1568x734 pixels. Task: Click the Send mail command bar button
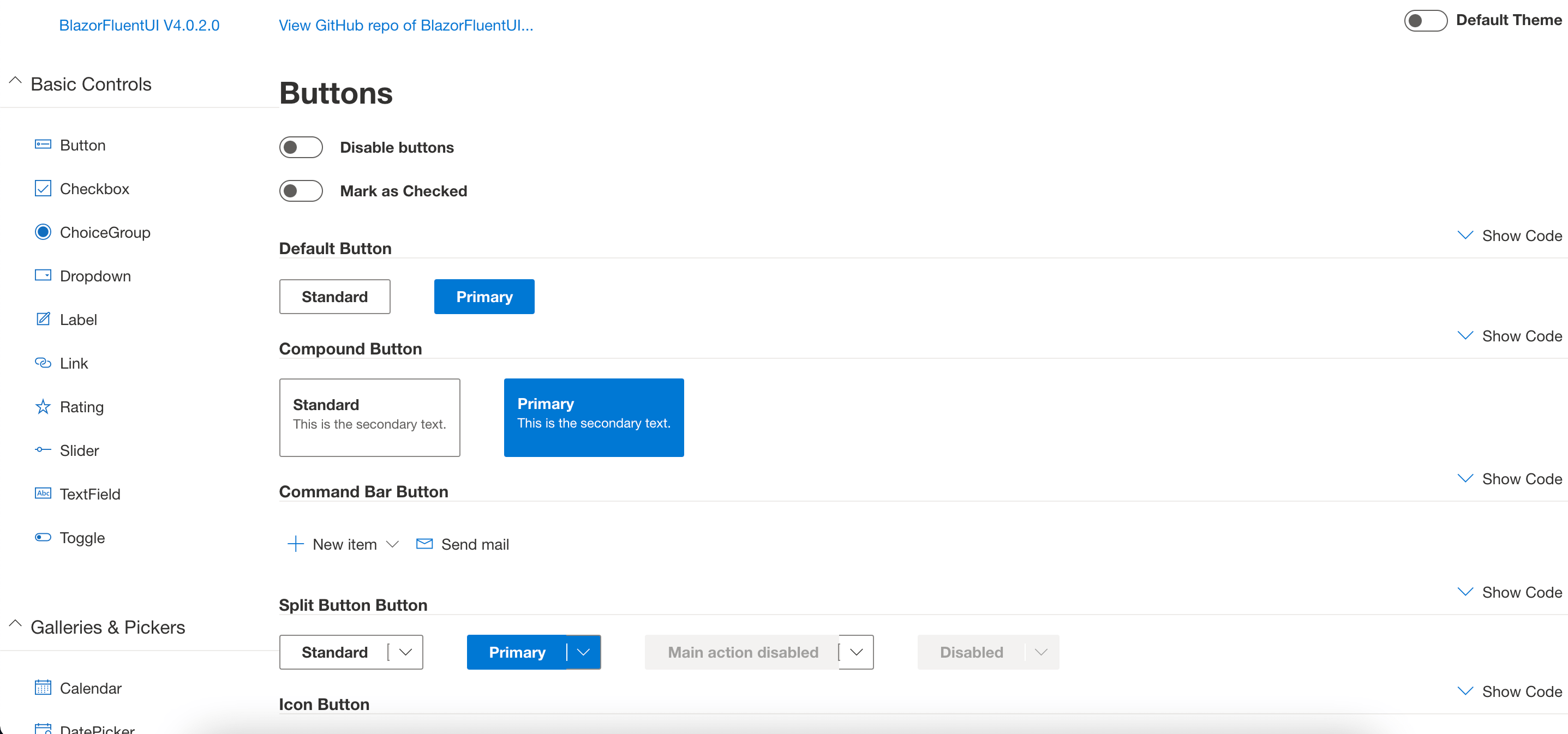(x=462, y=544)
